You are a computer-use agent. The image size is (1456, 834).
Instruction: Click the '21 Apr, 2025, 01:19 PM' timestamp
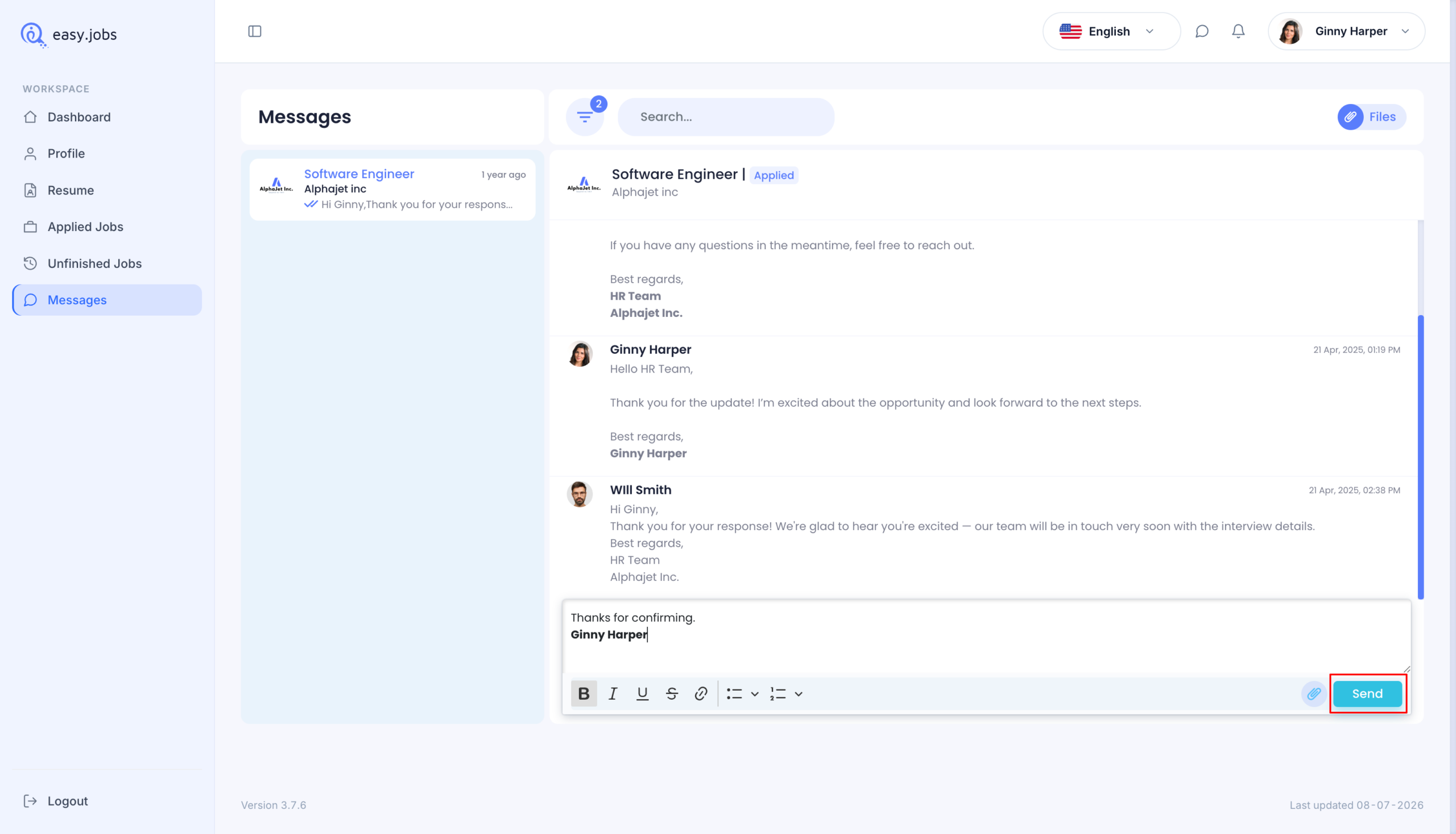pos(1356,350)
